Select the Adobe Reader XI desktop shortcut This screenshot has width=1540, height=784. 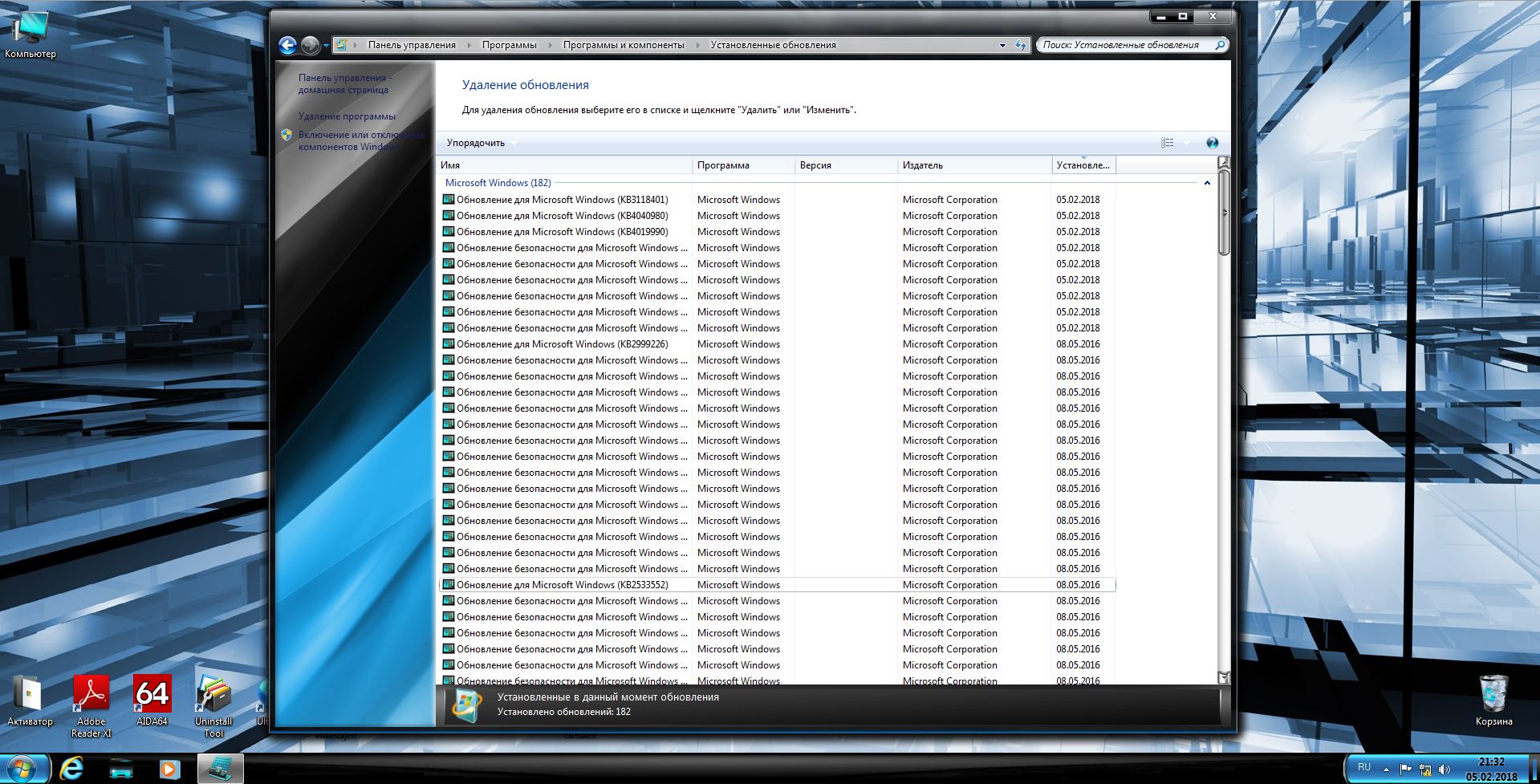tap(91, 705)
